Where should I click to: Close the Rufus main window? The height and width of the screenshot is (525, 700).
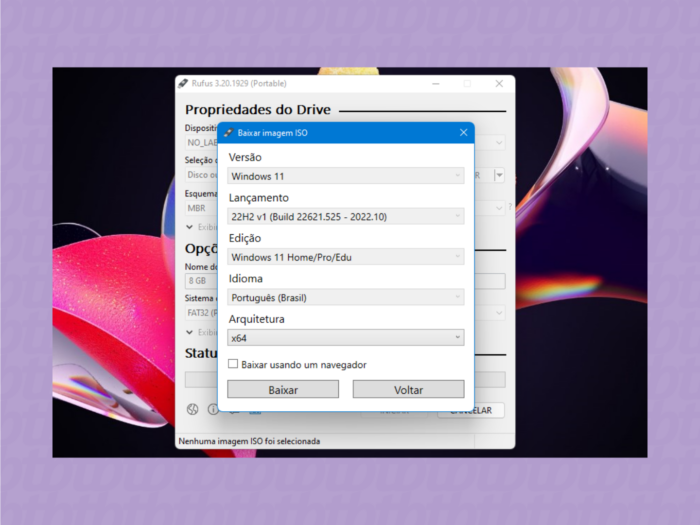499,83
